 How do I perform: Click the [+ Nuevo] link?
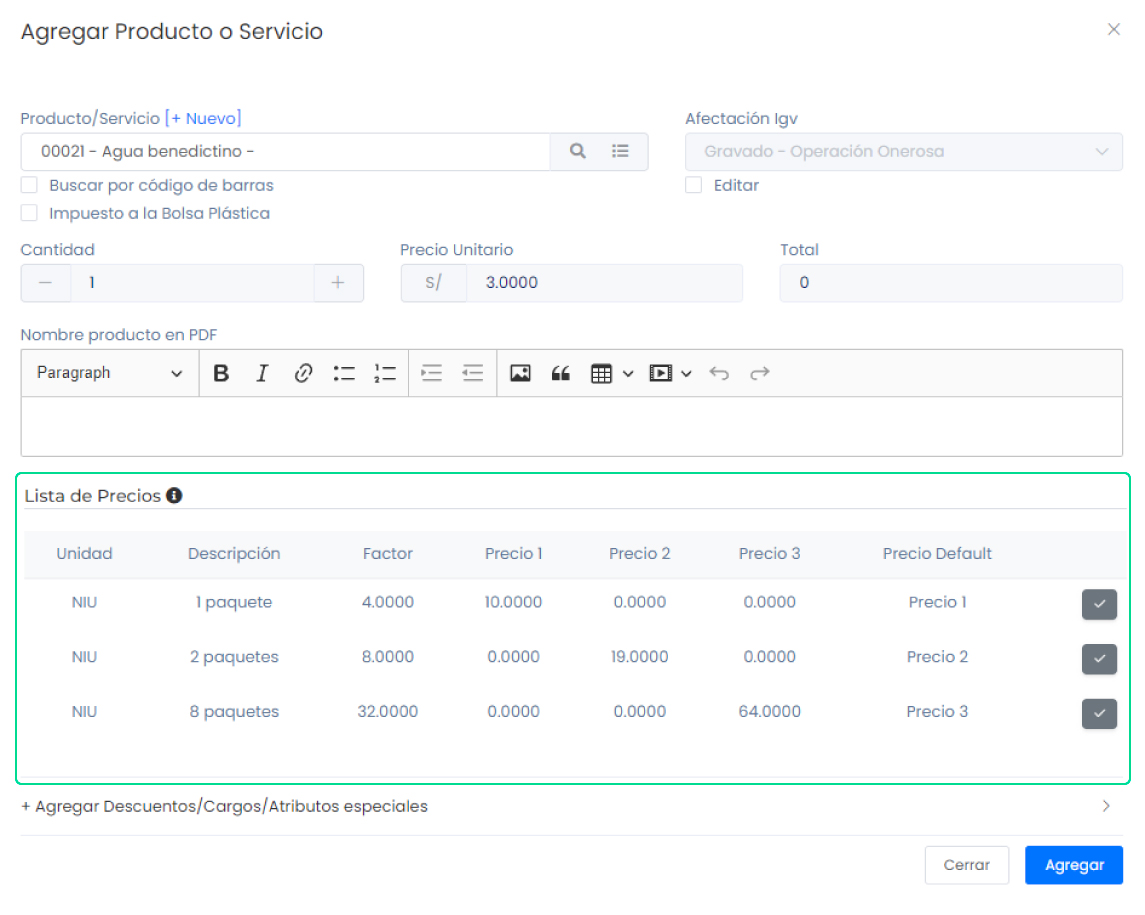point(203,118)
